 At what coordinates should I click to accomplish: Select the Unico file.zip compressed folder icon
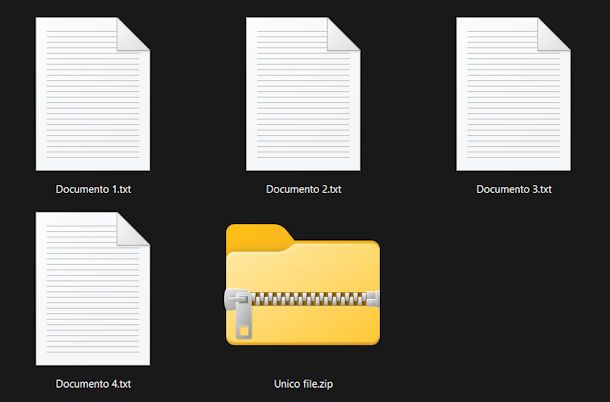pyautogui.click(x=303, y=284)
